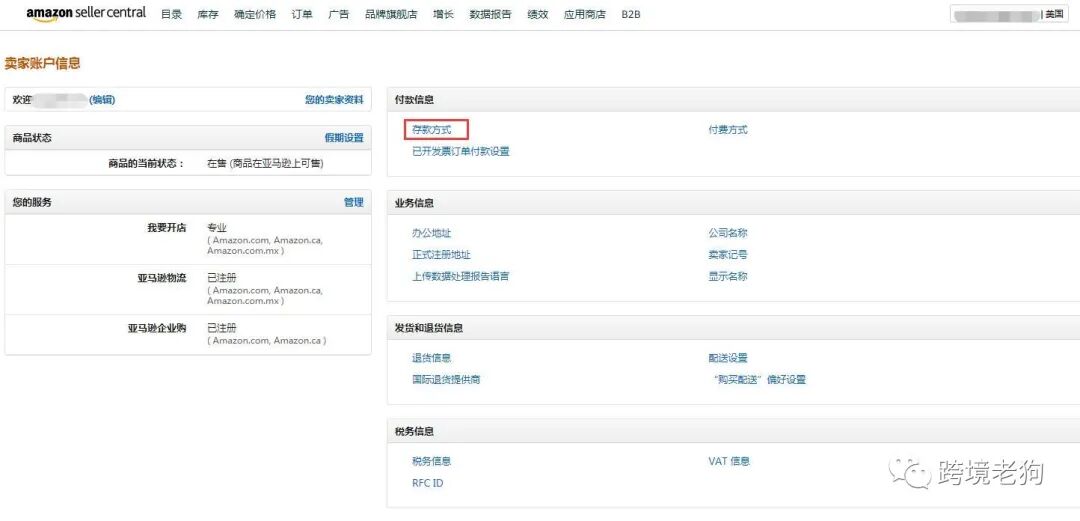Click the 在售 (商品在亚马逊上可售) status text
This screenshot has width=1080, height=521.
266,164
